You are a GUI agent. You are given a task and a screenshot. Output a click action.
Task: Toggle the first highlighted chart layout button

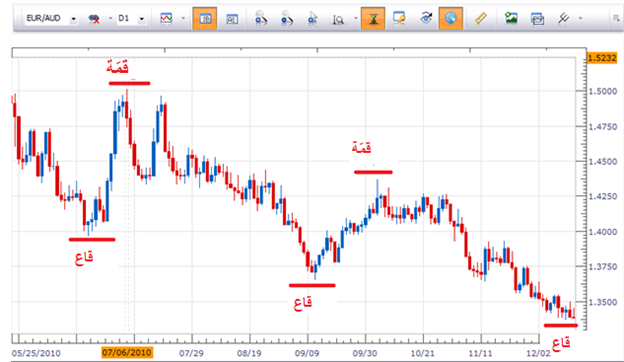pyautogui.click(x=205, y=18)
